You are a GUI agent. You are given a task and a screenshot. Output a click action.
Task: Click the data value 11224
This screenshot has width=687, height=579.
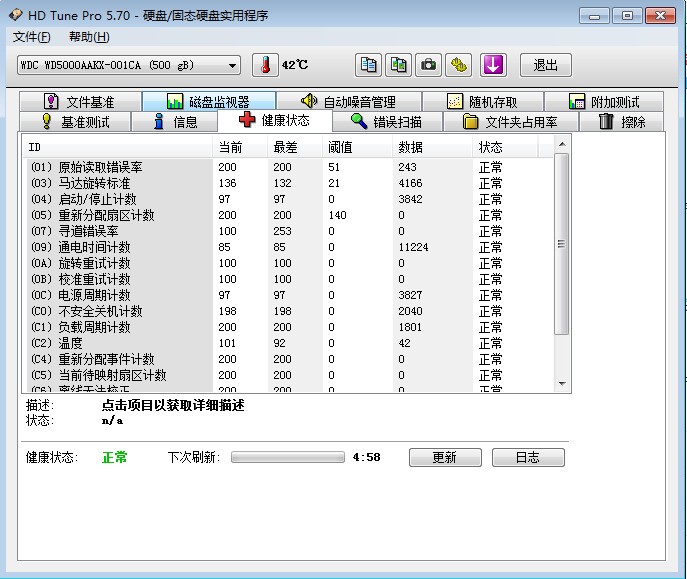coord(413,247)
